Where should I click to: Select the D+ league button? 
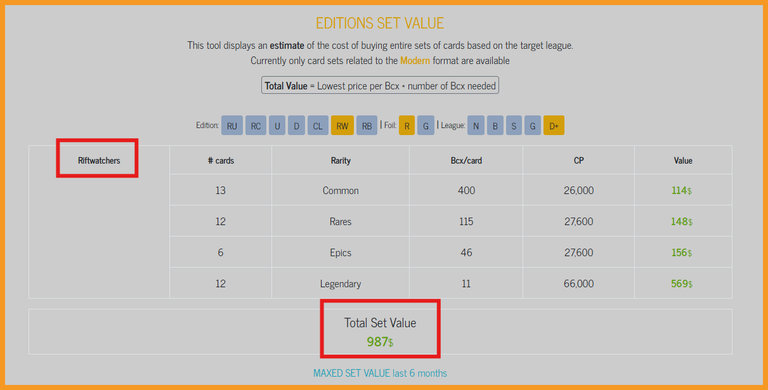click(x=554, y=125)
